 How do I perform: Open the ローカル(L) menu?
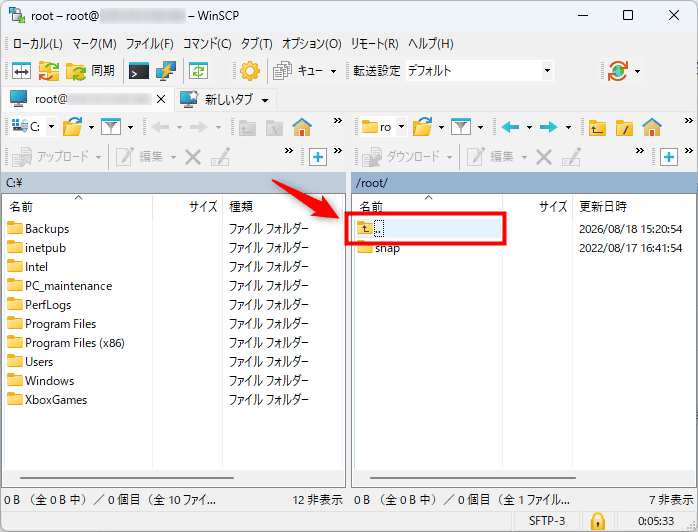coord(38,44)
